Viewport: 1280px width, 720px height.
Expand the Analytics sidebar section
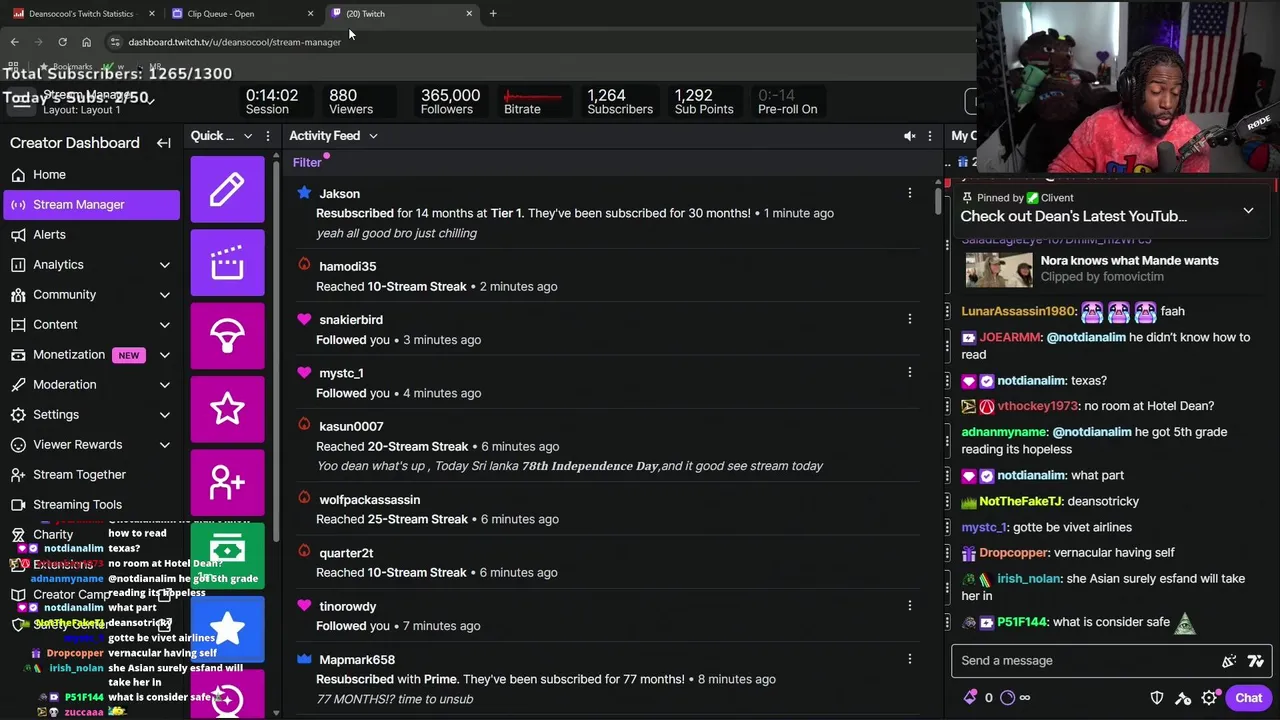click(164, 265)
